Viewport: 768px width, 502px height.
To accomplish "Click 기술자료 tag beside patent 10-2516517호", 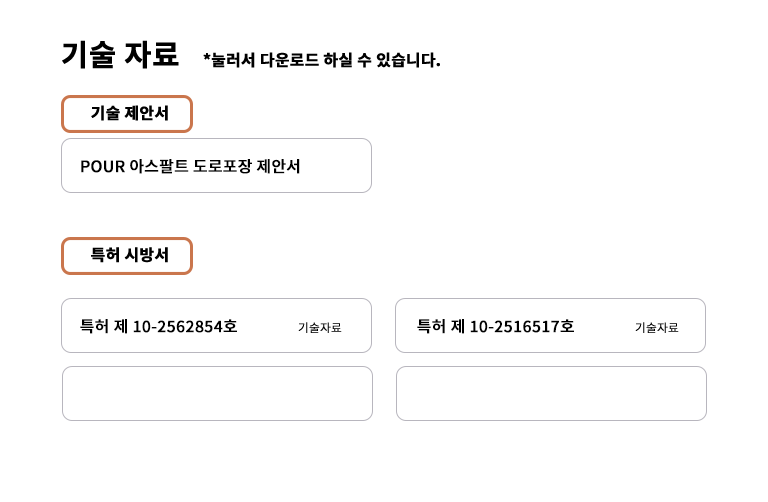I will pos(656,327).
